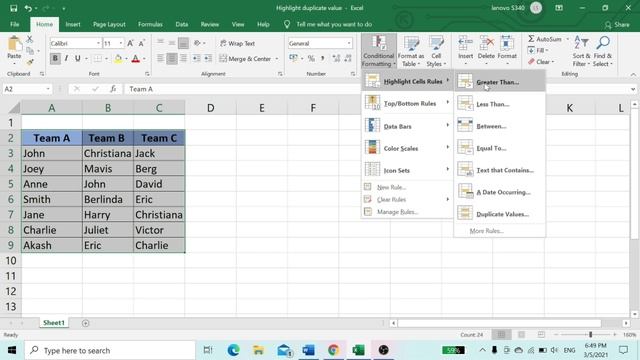This screenshot has height=360, width=640.
Task: Expand Top/Bottom Rules submenu
Action: click(407, 103)
